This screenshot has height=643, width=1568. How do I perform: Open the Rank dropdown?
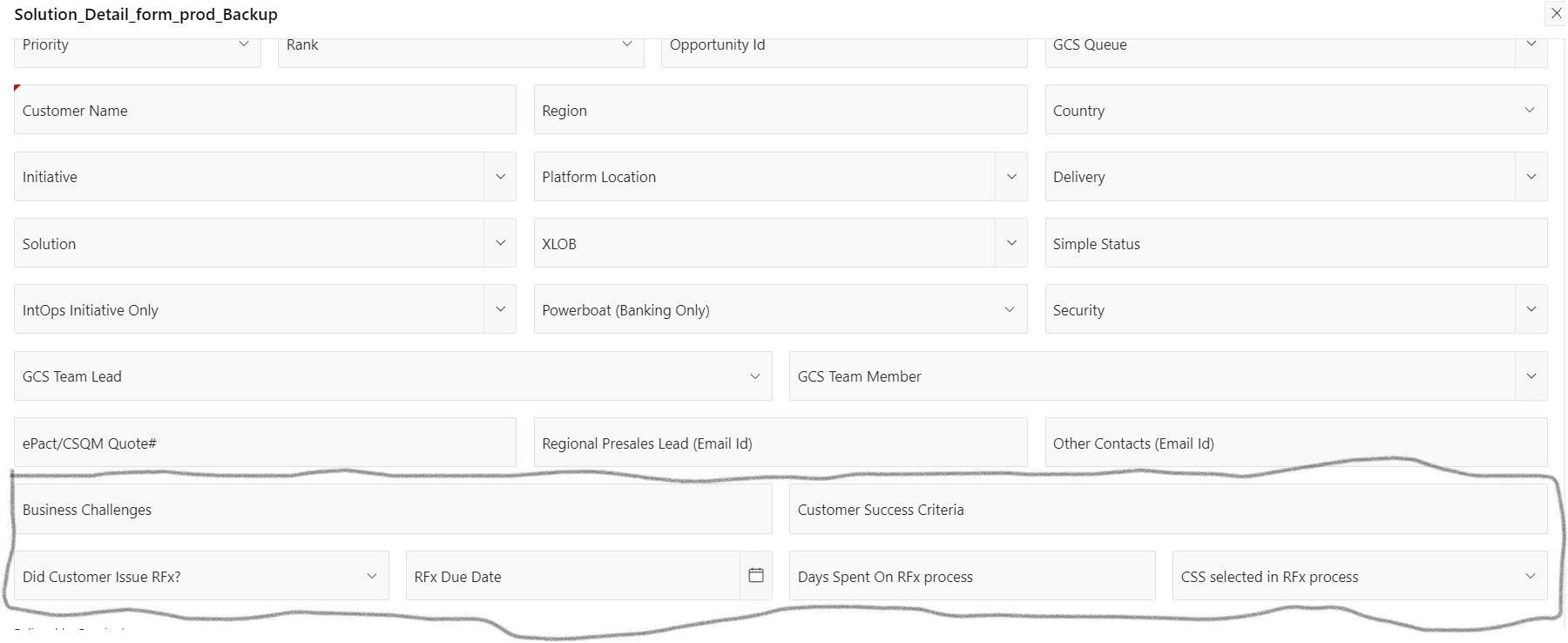click(x=626, y=44)
